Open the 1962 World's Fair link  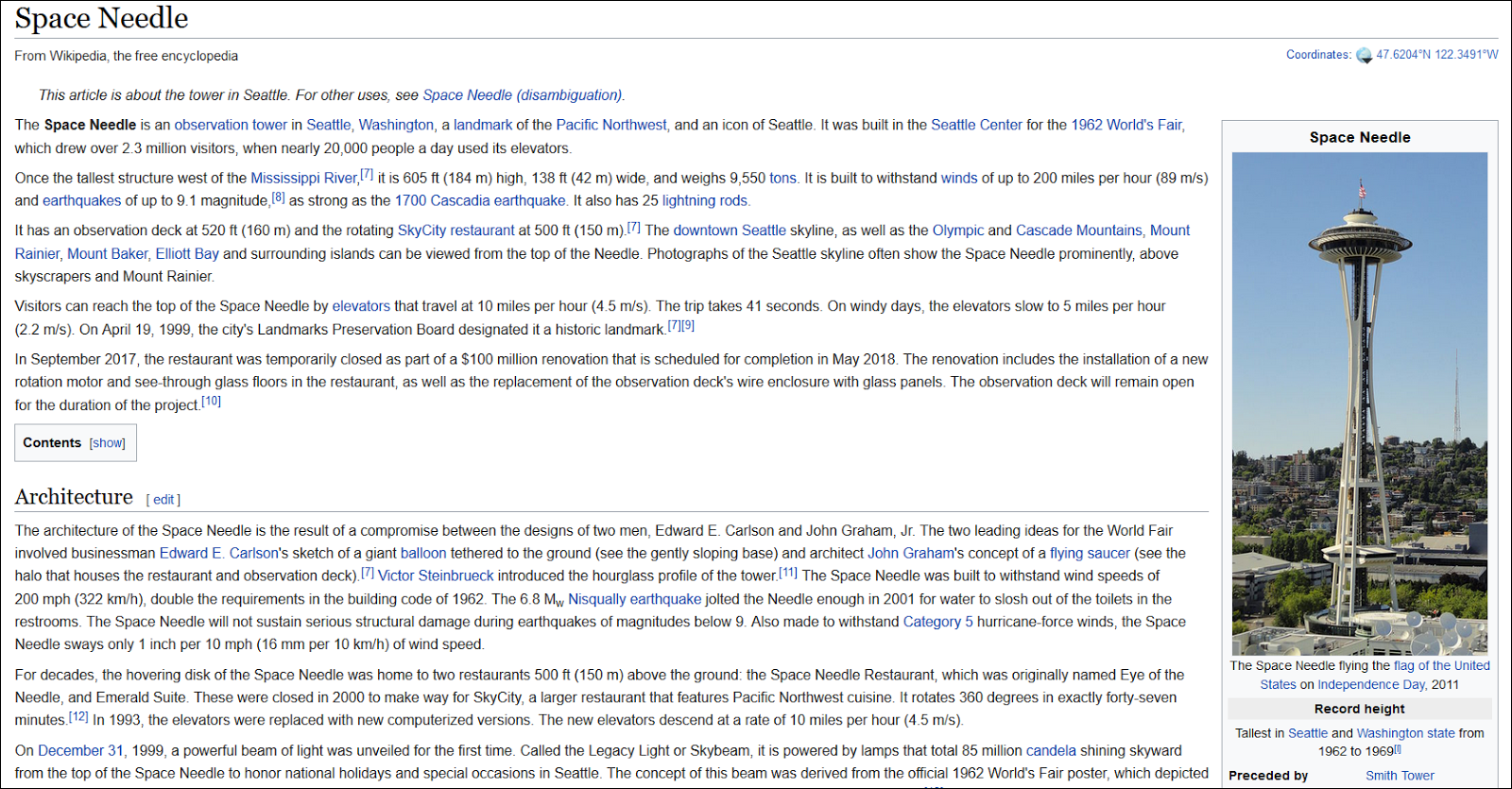(1126, 125)
